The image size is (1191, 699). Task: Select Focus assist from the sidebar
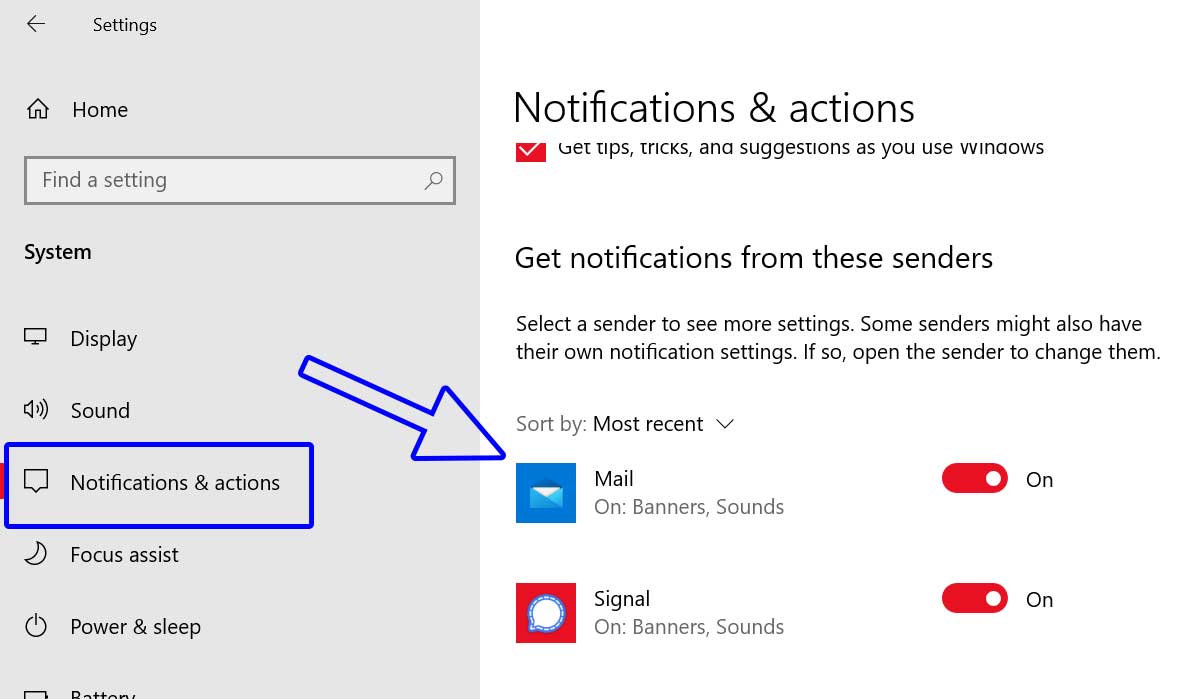coord(124,554)
